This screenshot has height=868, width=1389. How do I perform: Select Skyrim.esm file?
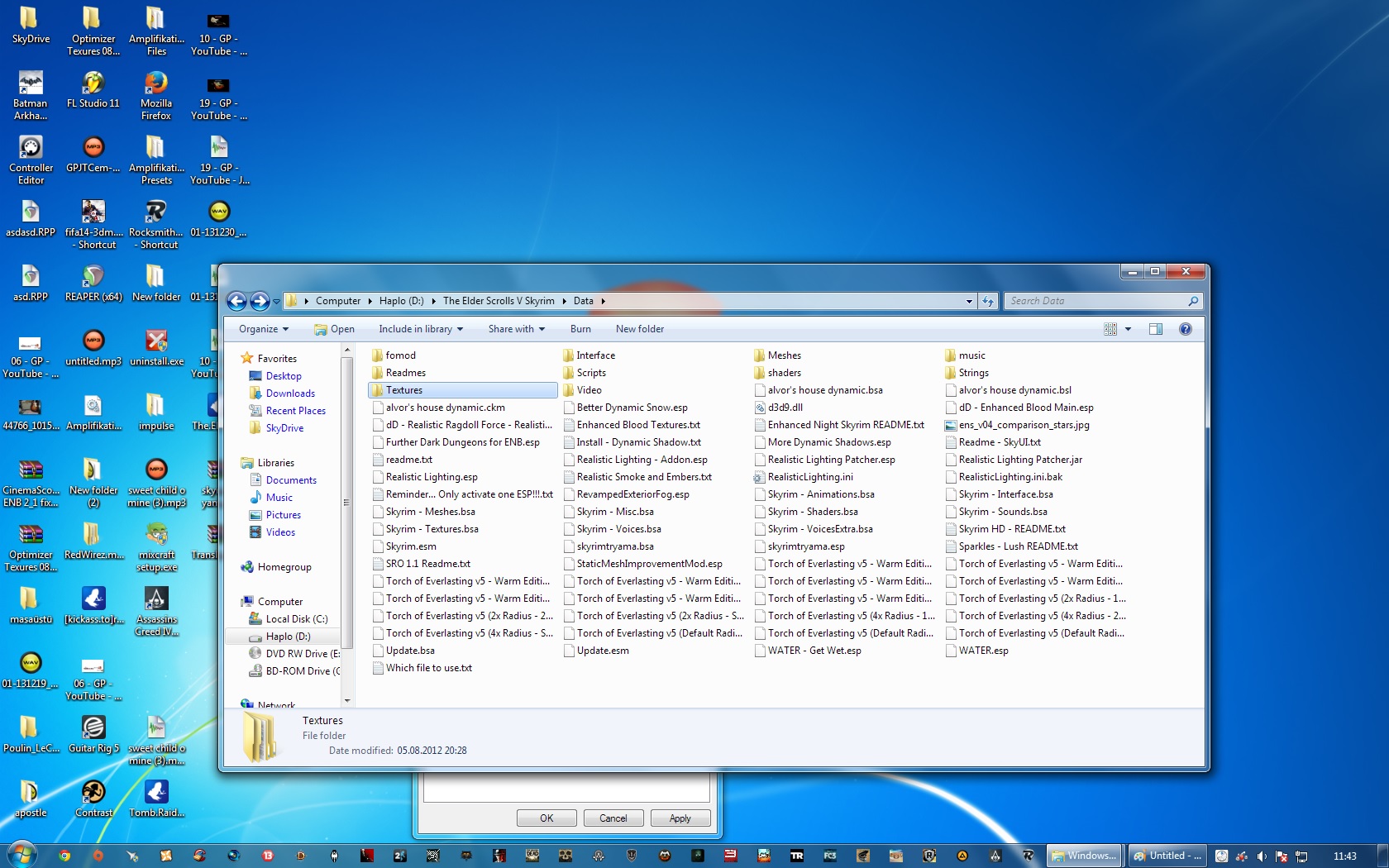point(411,546)
